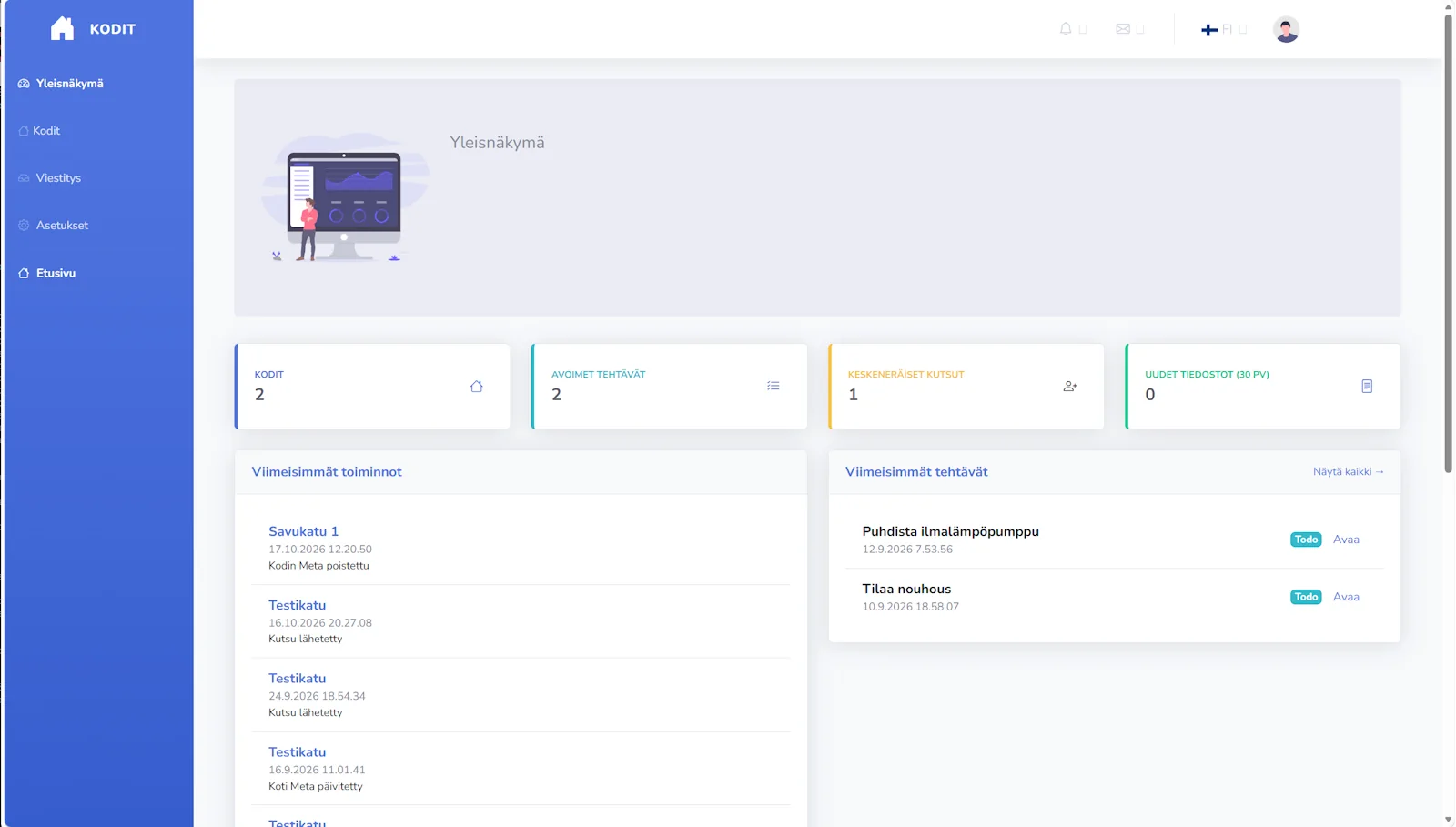Click the Kodin Meta poistettu text
1456x827 pixels.
point(318,566)
